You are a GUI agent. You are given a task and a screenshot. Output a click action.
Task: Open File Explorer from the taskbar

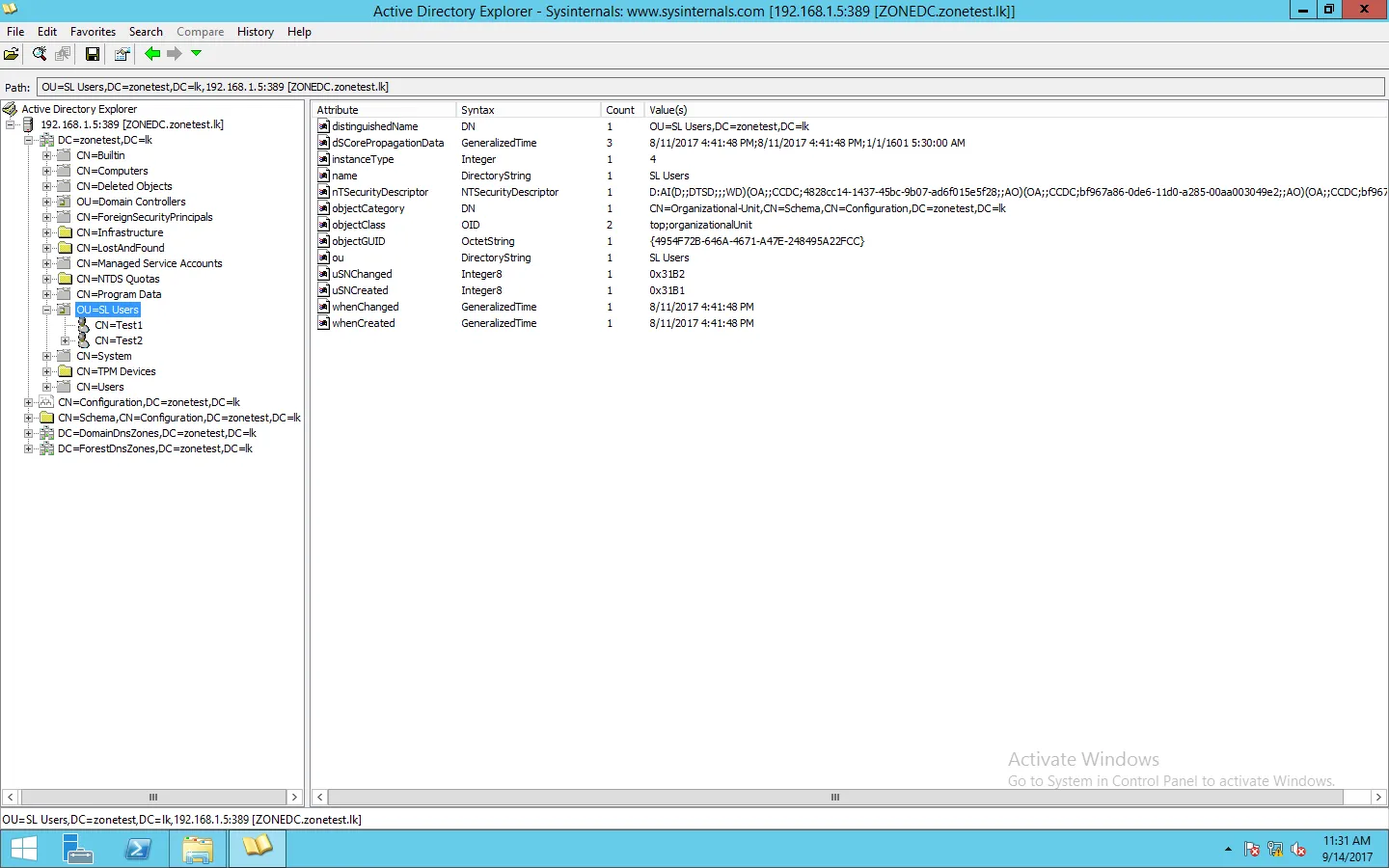[198, 849]
